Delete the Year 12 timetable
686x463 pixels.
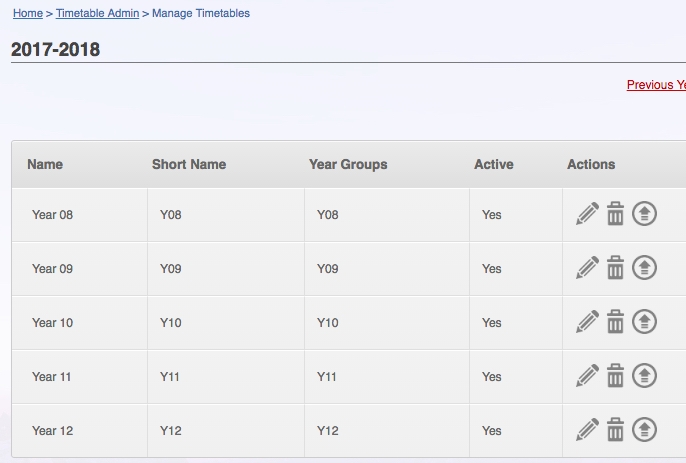pos(615,429)
